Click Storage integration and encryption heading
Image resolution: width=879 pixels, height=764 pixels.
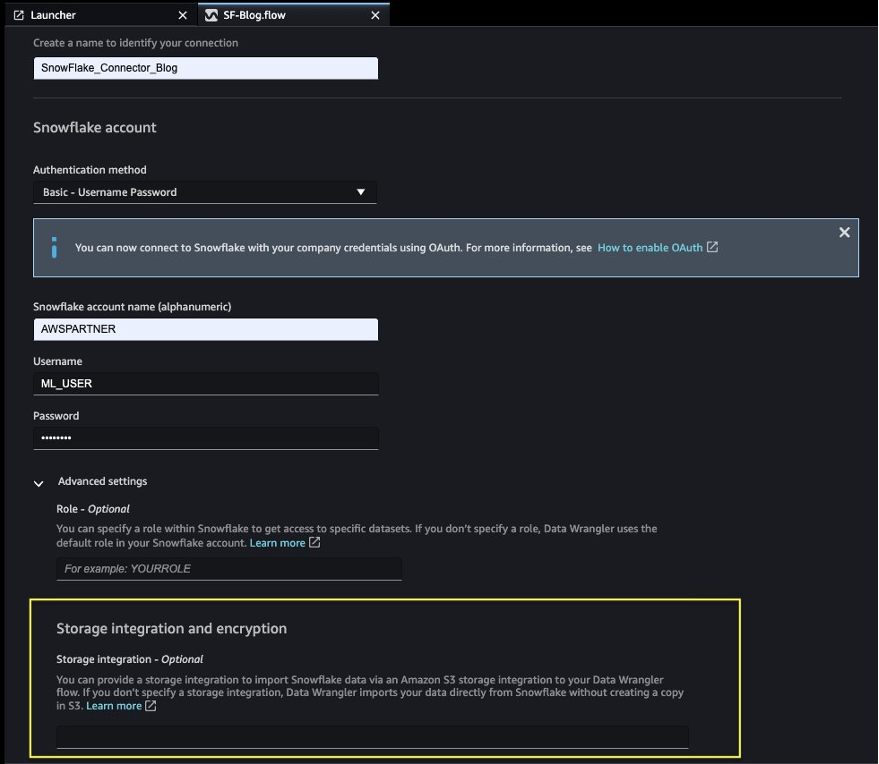[172, 628]
